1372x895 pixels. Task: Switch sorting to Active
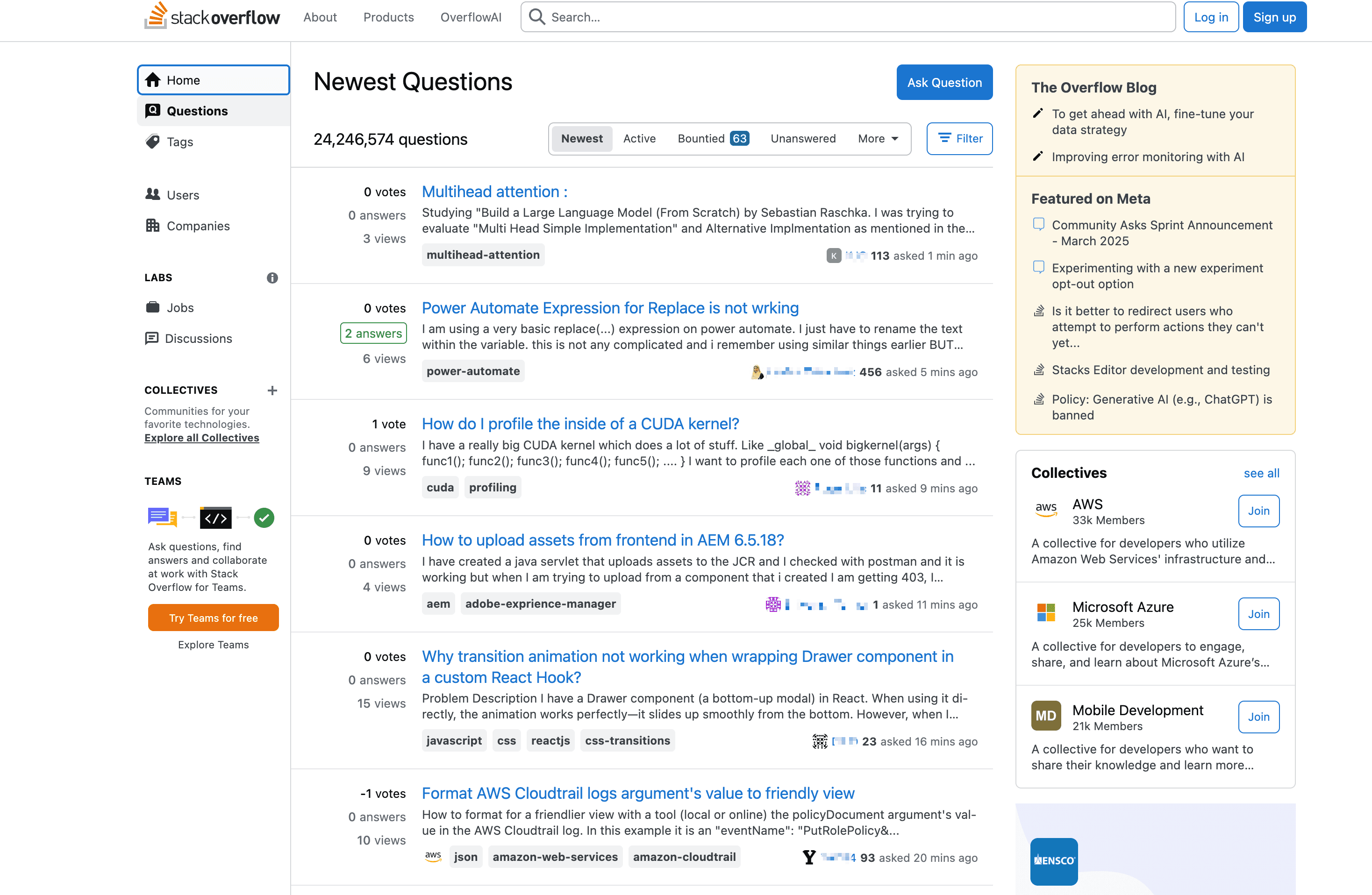pyautogui.click(x=639, y=138)
